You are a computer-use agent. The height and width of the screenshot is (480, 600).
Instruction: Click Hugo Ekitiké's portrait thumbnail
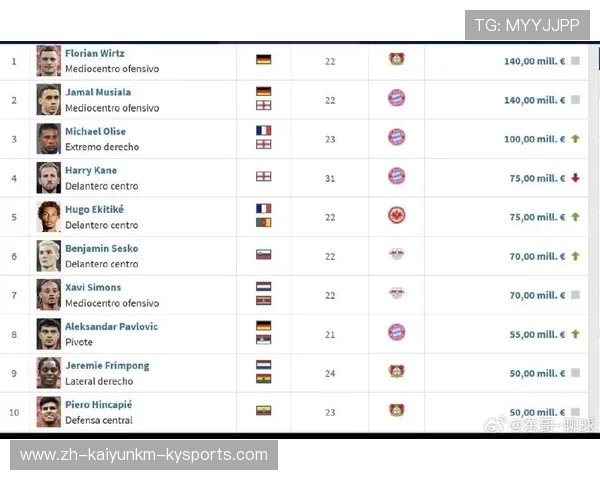[49, 216]
